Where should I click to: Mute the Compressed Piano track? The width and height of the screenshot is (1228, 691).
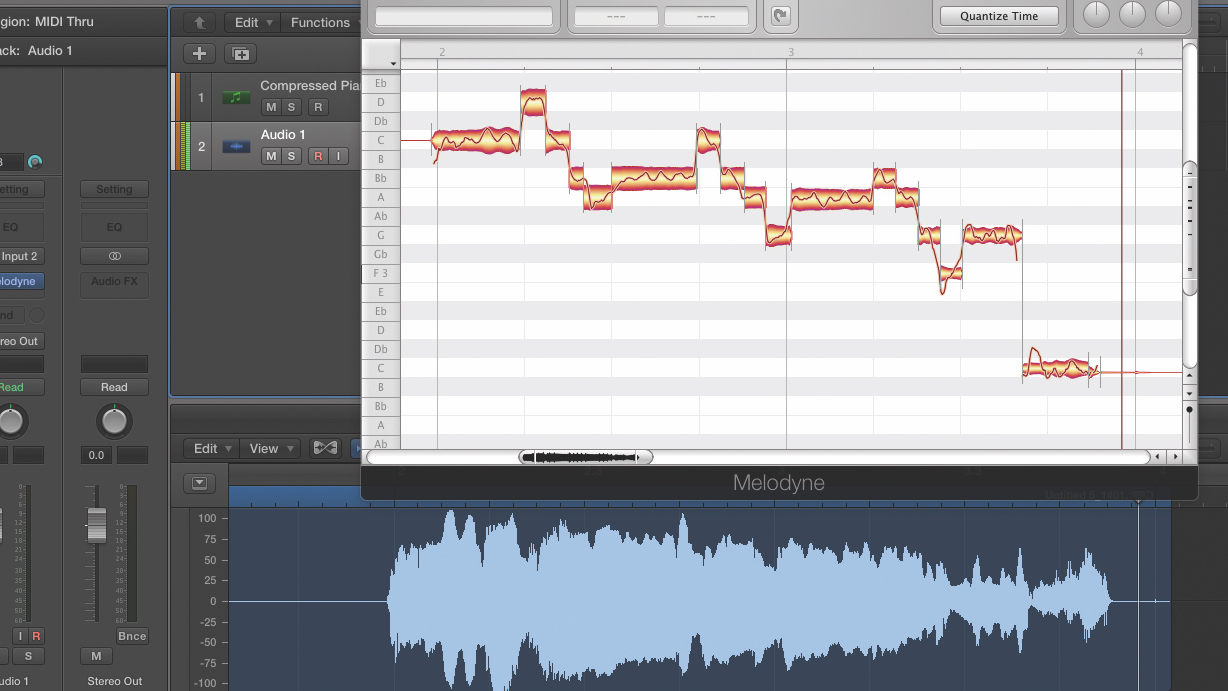click(271, 107)
